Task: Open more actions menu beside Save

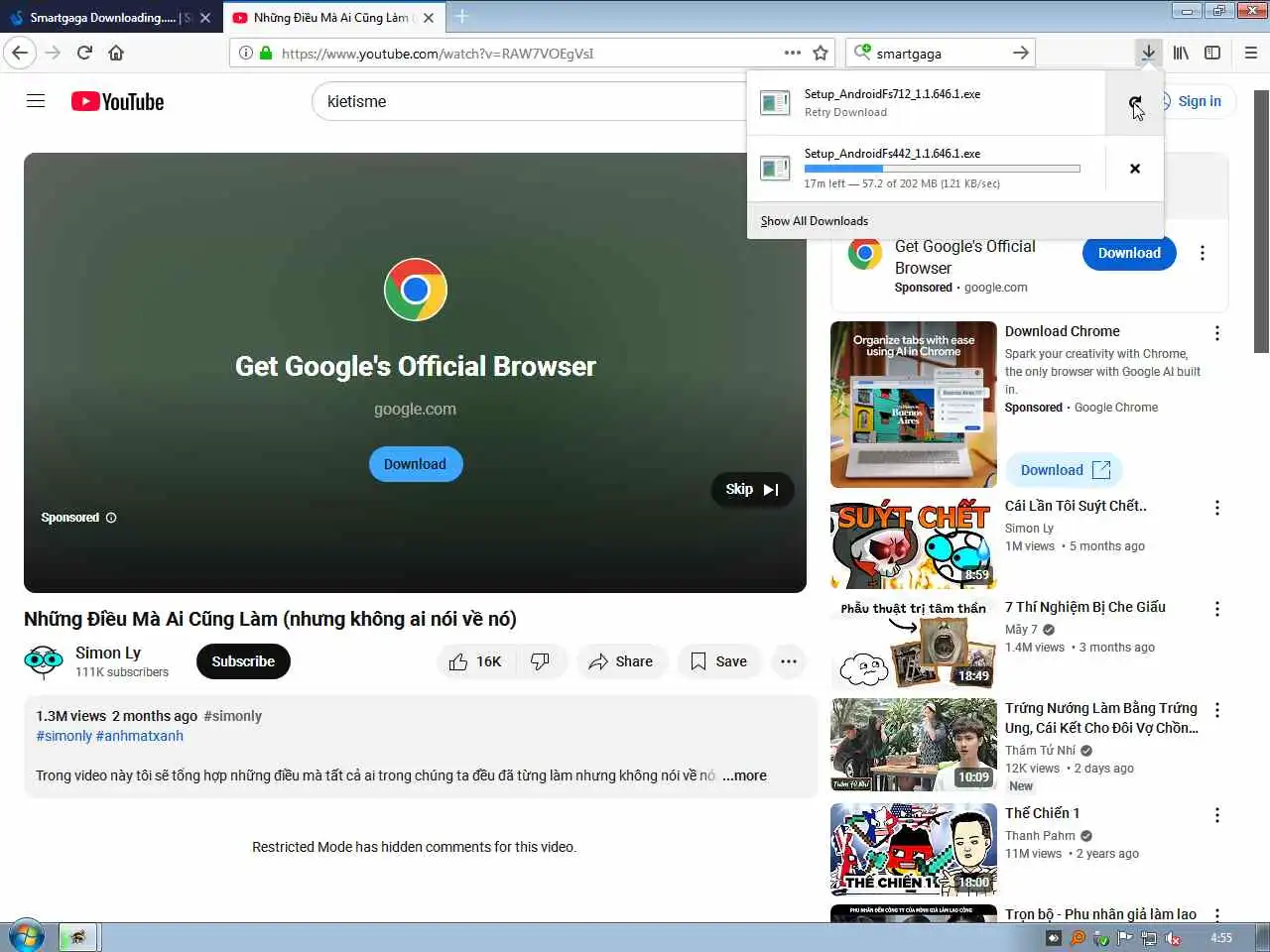Action: (789, 661)
